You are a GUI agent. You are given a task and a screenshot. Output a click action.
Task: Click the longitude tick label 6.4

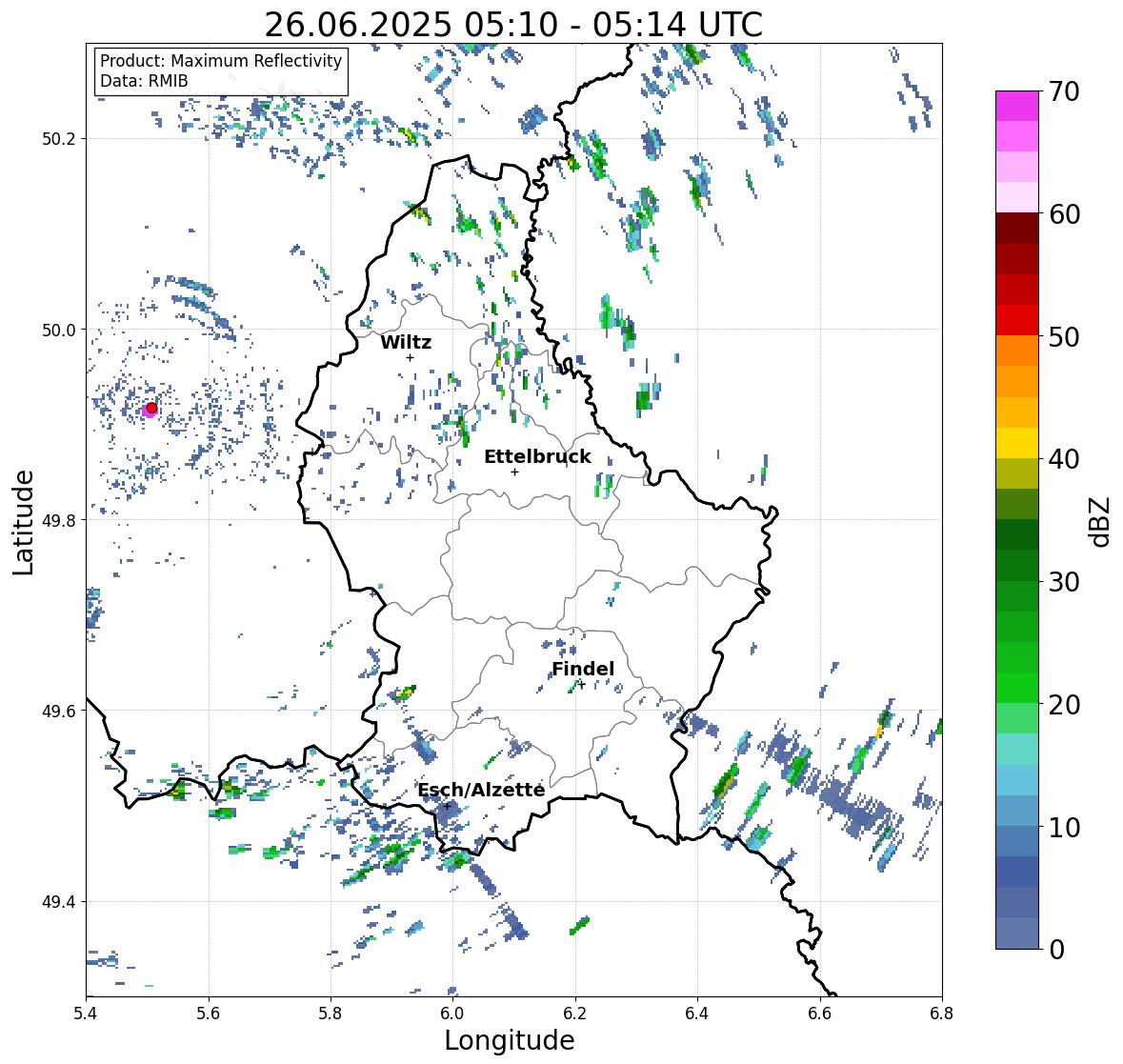click(x=697, y=1014)
